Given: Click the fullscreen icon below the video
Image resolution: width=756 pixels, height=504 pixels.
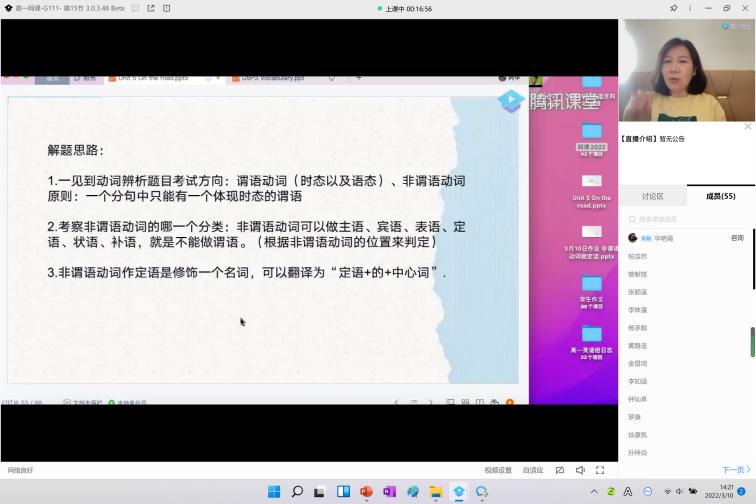Looking at the screenshot, I should (x=599, y=470).
